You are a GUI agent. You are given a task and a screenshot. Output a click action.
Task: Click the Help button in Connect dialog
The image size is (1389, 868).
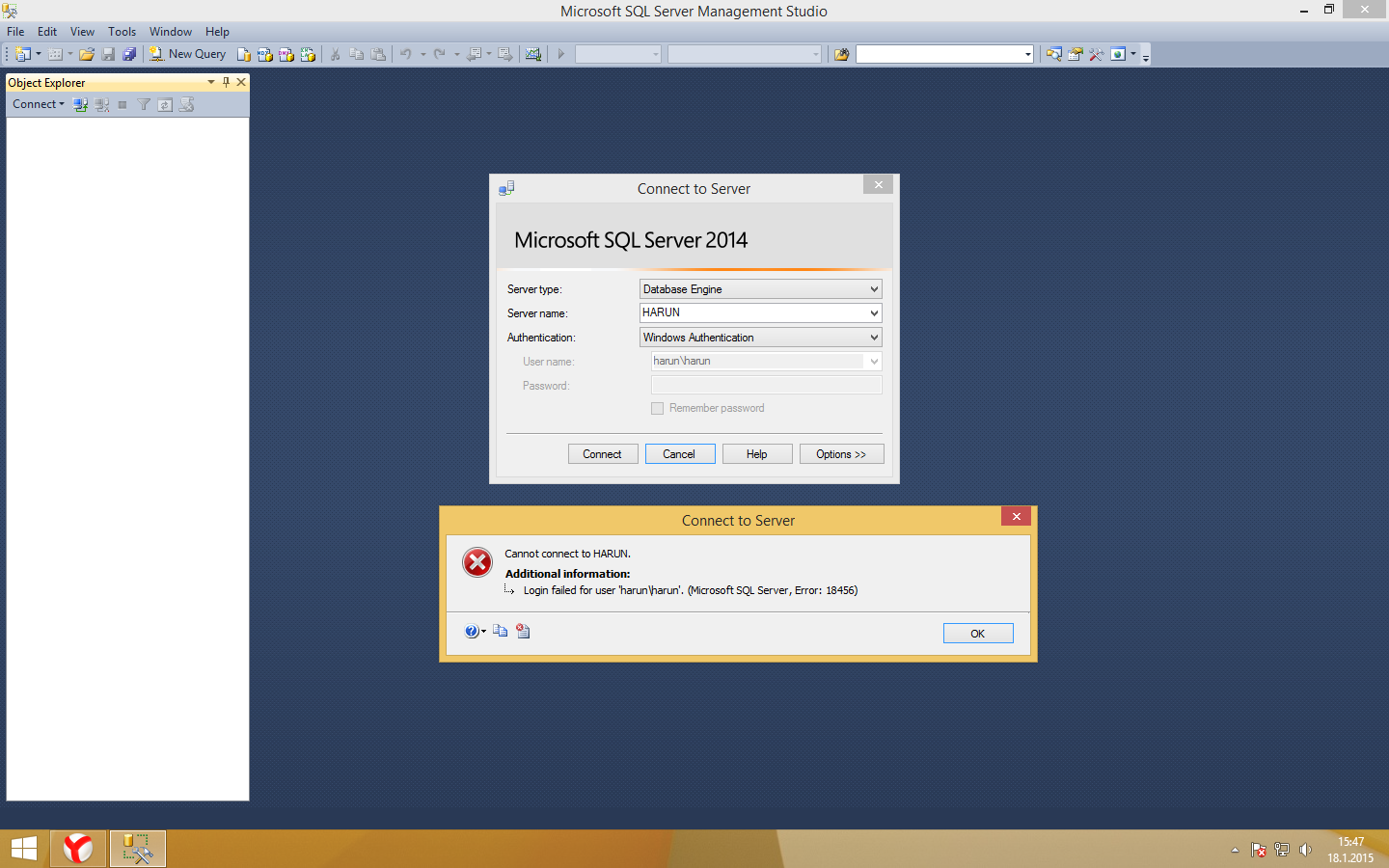coord(757,454)
